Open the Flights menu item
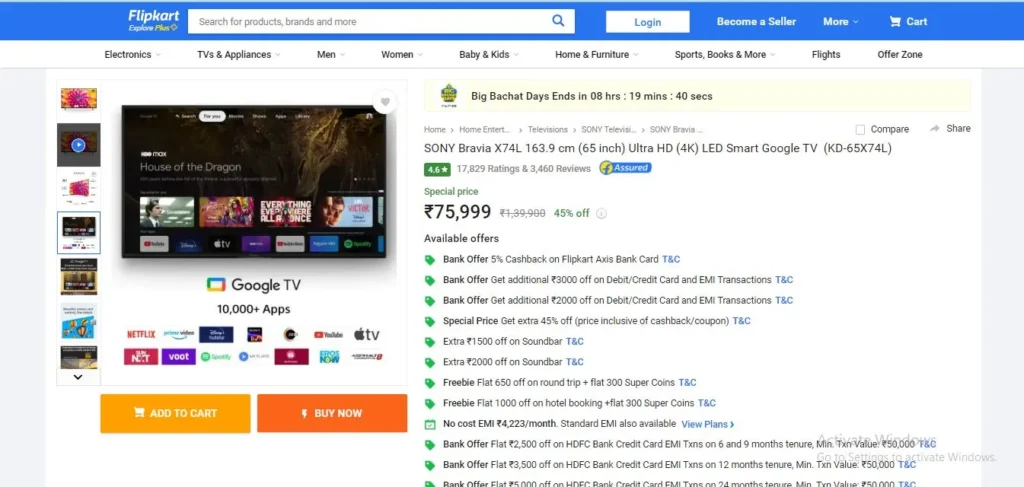Screen dimensions: 1024x487 point(826,55)
